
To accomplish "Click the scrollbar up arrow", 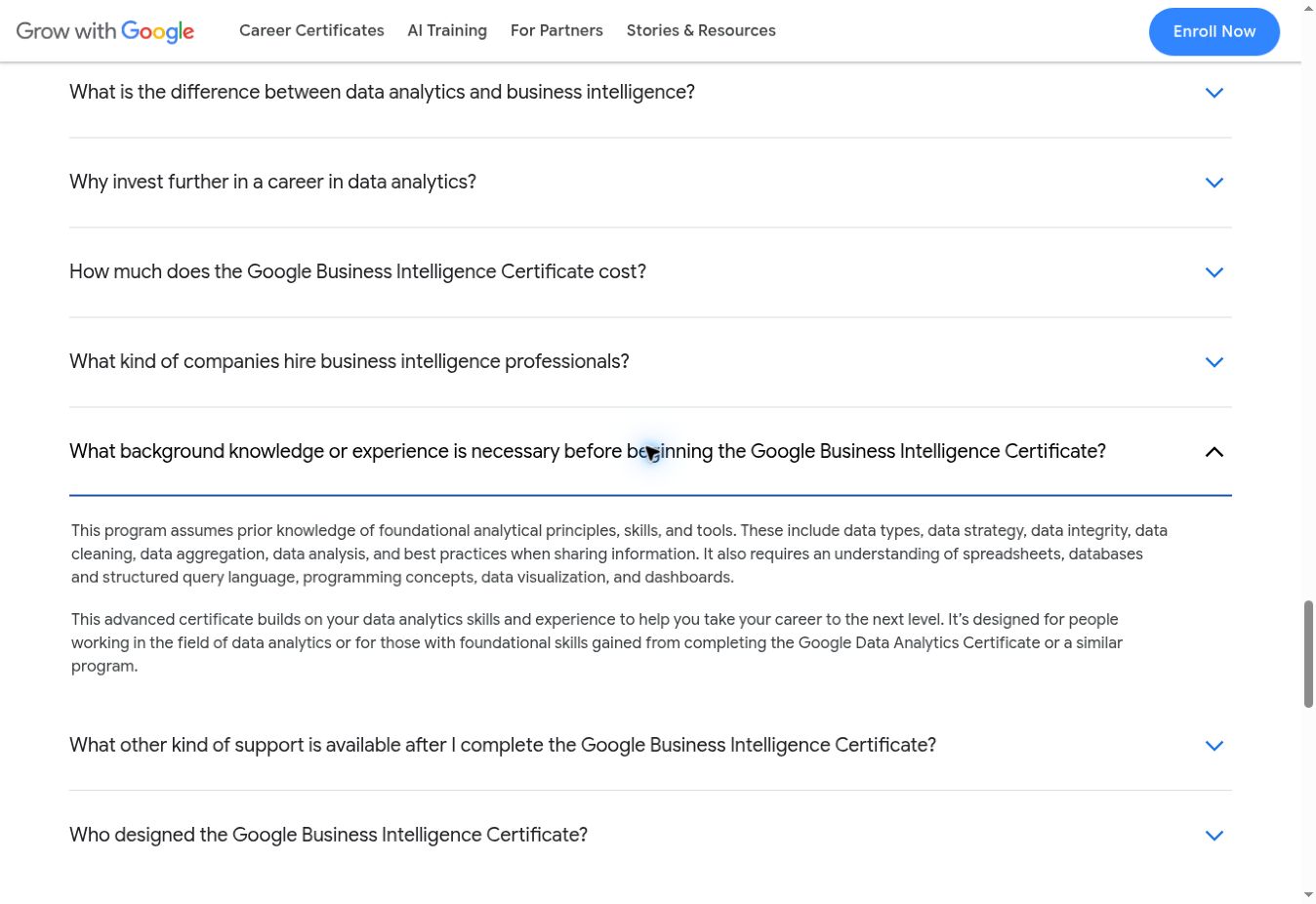I will click(1308, 8).
